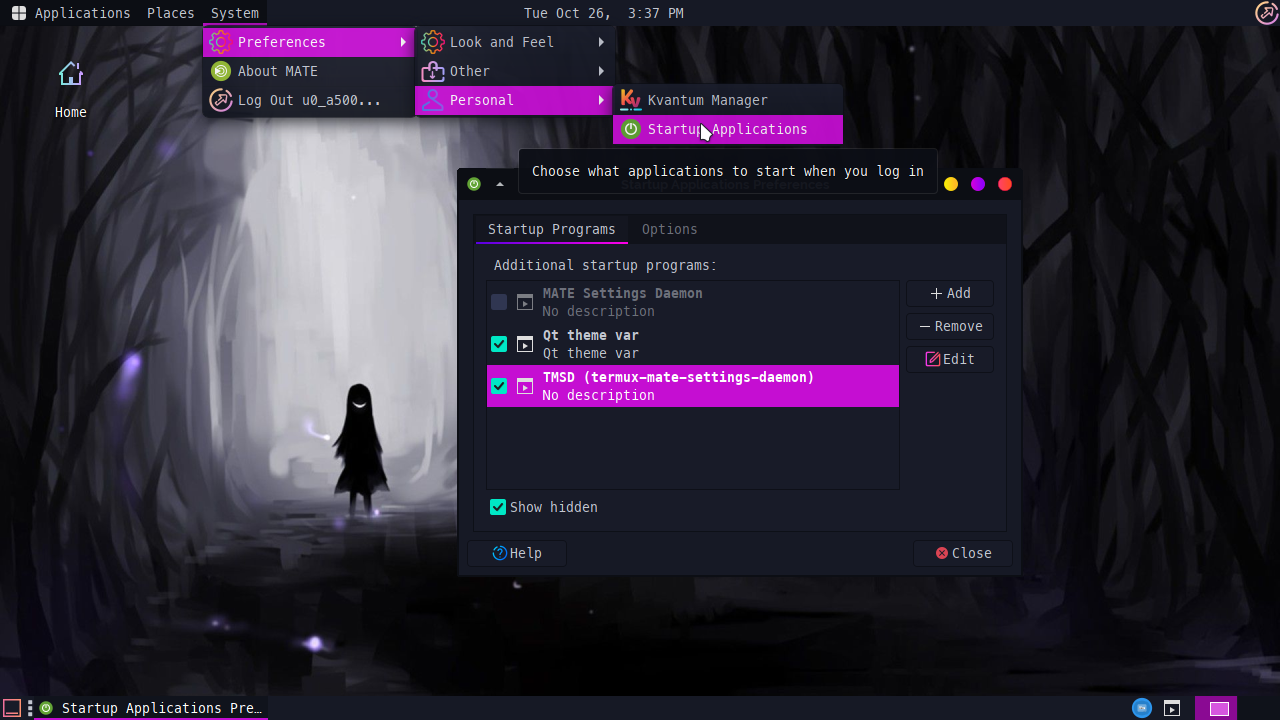Select the 'Qt theme var' list entry
This screenshot has width=1280, height=720.
coord(693,344)
